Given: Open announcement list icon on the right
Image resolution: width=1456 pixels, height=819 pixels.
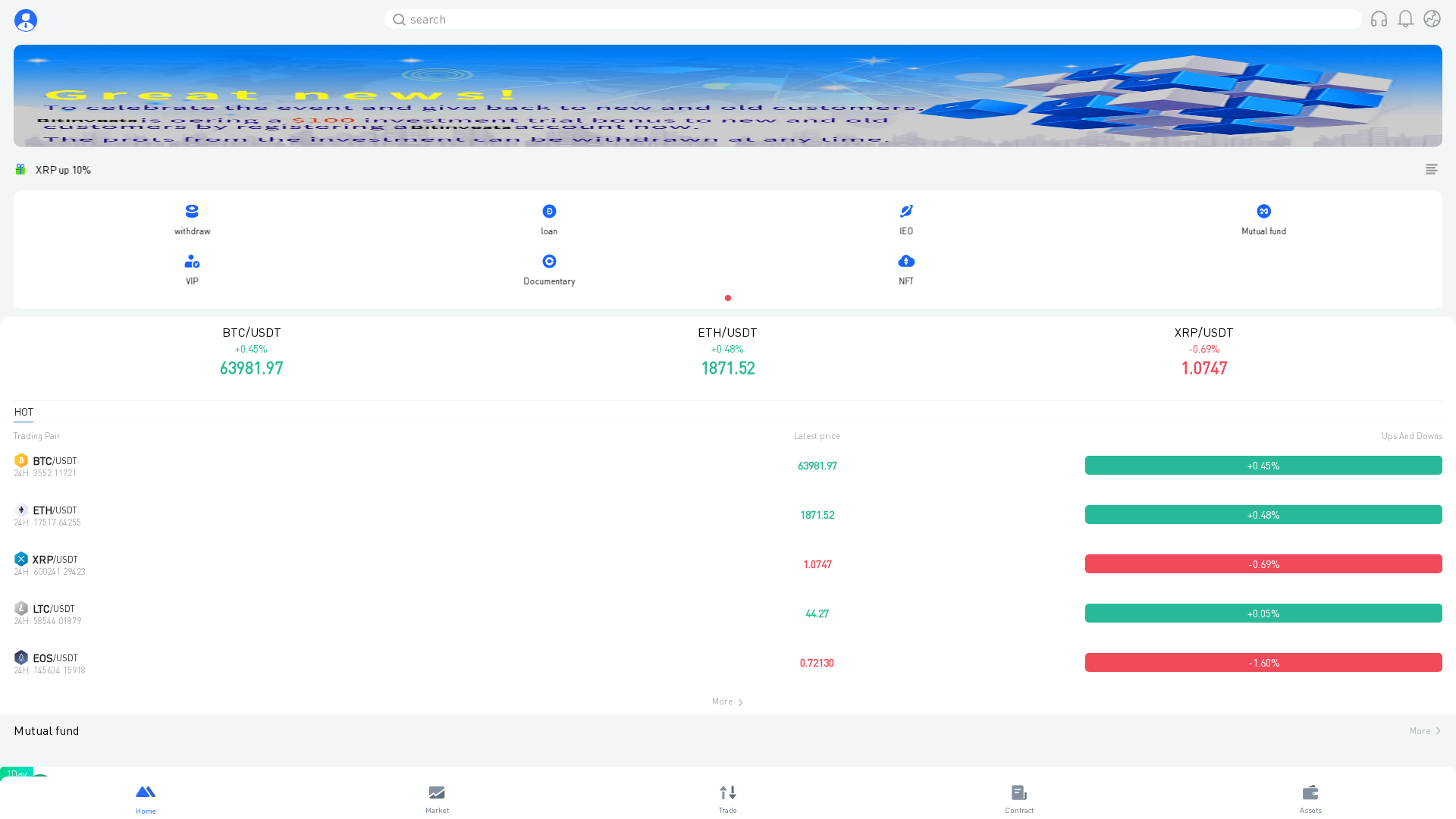Looking at the screenshot, I should pyautogui.click(x=1432, y=169).
